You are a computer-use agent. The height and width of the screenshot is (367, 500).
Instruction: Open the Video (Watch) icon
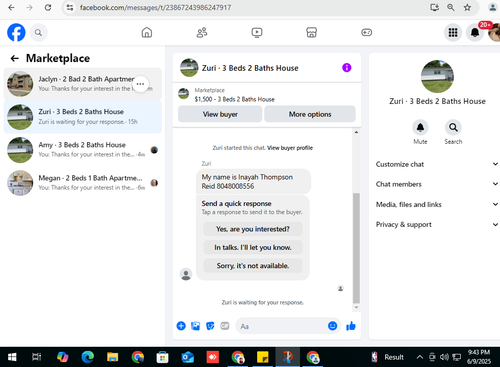coord(257,32)
